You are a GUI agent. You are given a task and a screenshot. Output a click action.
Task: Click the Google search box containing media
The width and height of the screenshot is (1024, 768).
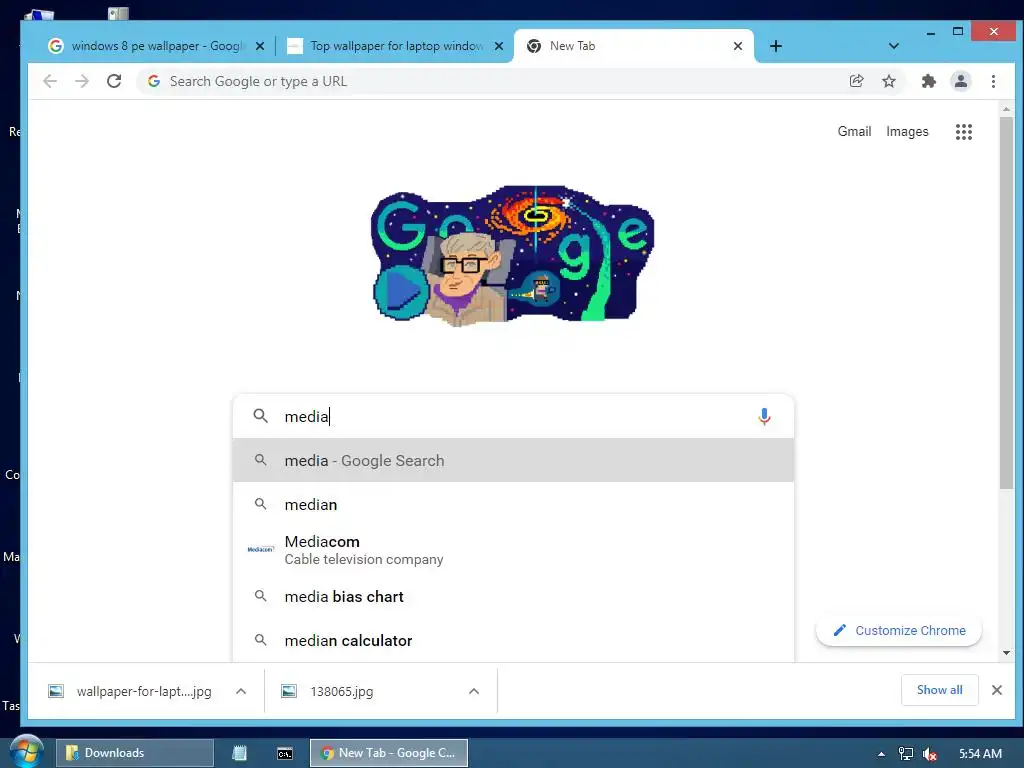pyautogui.click(x=513, y=416)
